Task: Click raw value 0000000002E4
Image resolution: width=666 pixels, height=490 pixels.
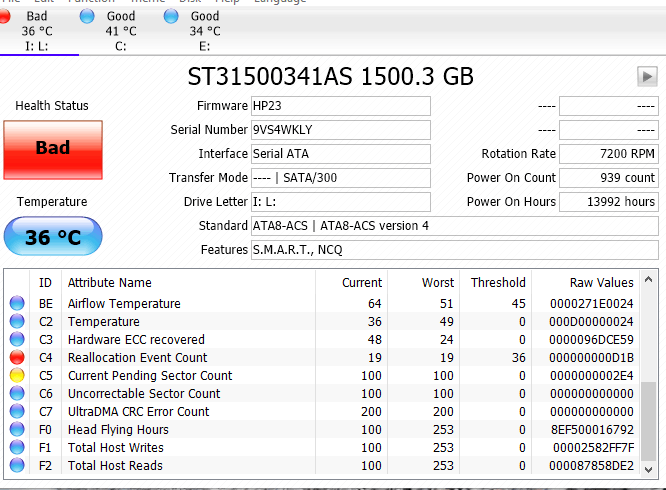Action: 591,376
